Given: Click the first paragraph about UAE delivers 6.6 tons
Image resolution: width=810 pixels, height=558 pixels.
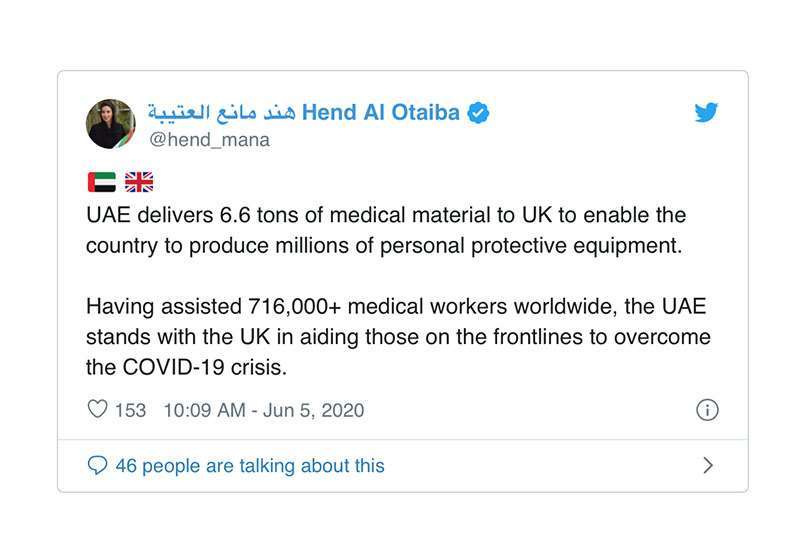Looking at the screenshot, I should click(386, 230).
